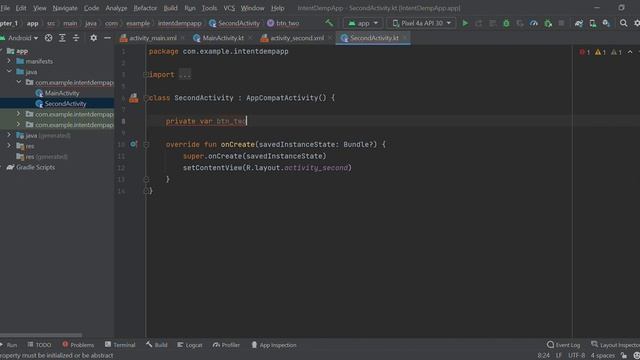Click Attach Debugger to Android Process icon
Viewport: 640px width, 360px height.
pos(548,23)
